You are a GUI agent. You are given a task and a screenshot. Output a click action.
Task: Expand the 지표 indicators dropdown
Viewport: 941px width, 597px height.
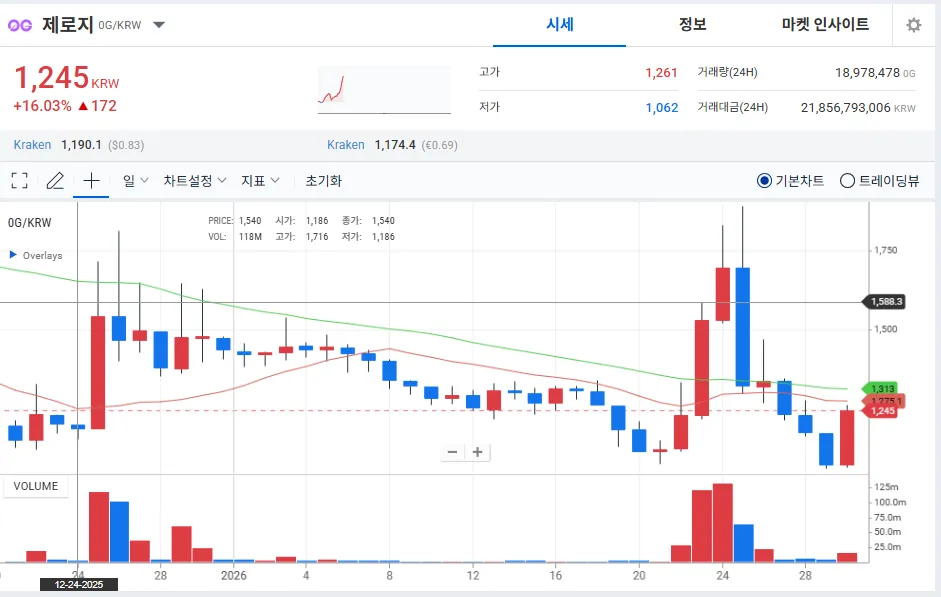[x=260, y=181]
